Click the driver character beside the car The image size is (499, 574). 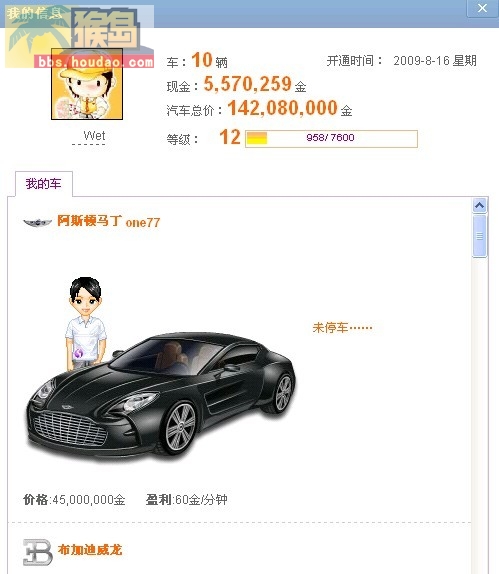[86, 324]
